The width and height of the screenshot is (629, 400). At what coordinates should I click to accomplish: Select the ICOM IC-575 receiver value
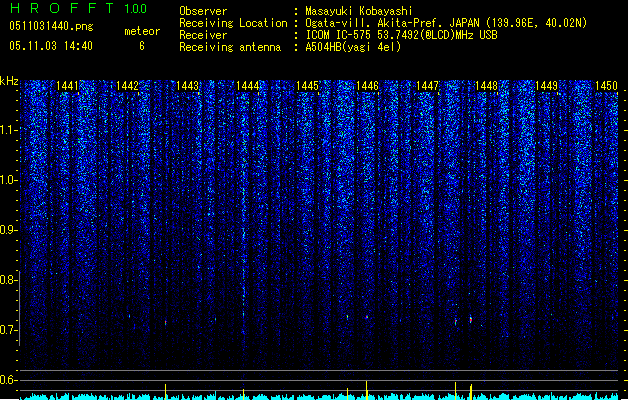tap(401, 35)
